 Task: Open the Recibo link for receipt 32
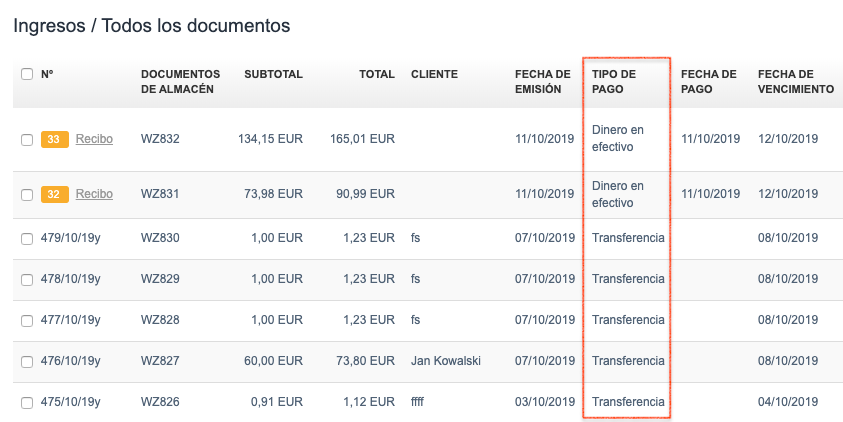(94, 194)
